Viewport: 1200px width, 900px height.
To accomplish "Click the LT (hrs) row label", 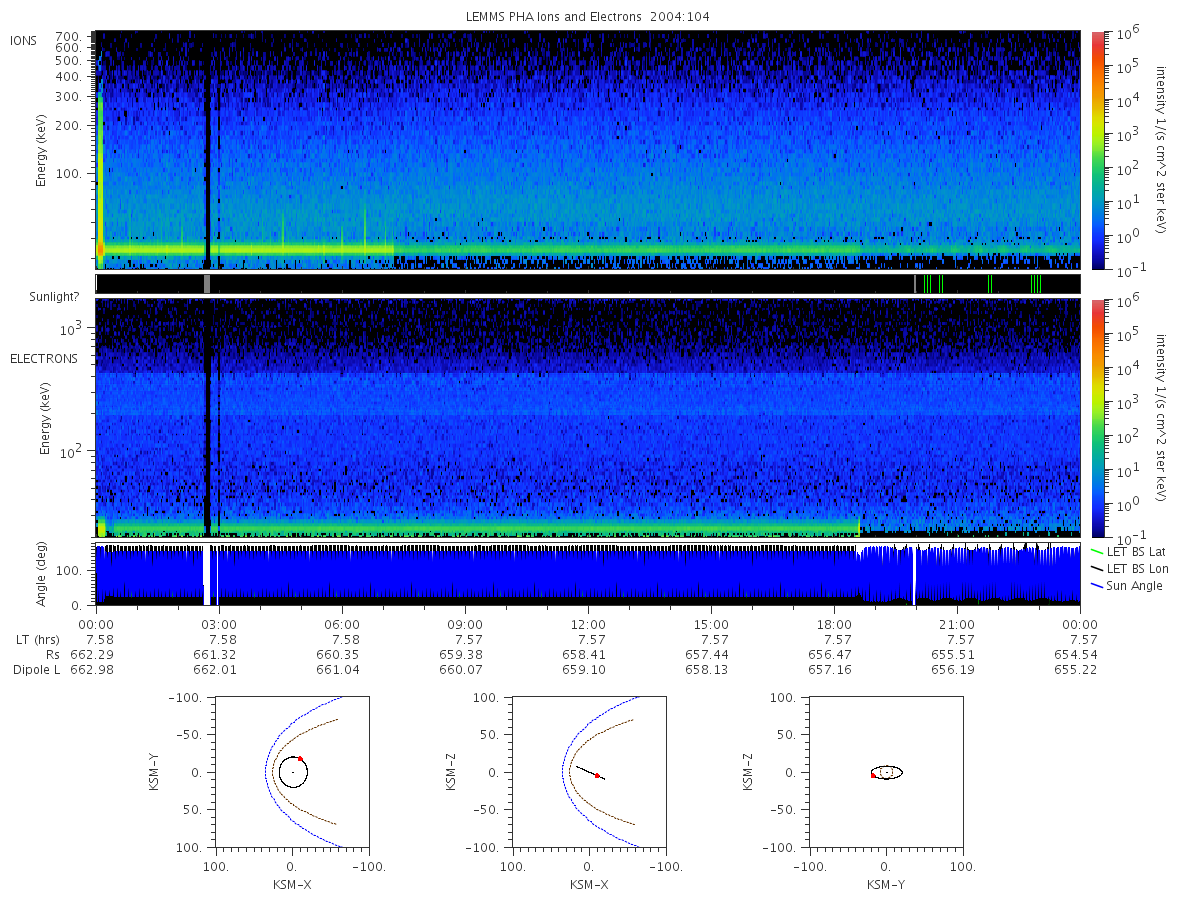I will 36,639.
